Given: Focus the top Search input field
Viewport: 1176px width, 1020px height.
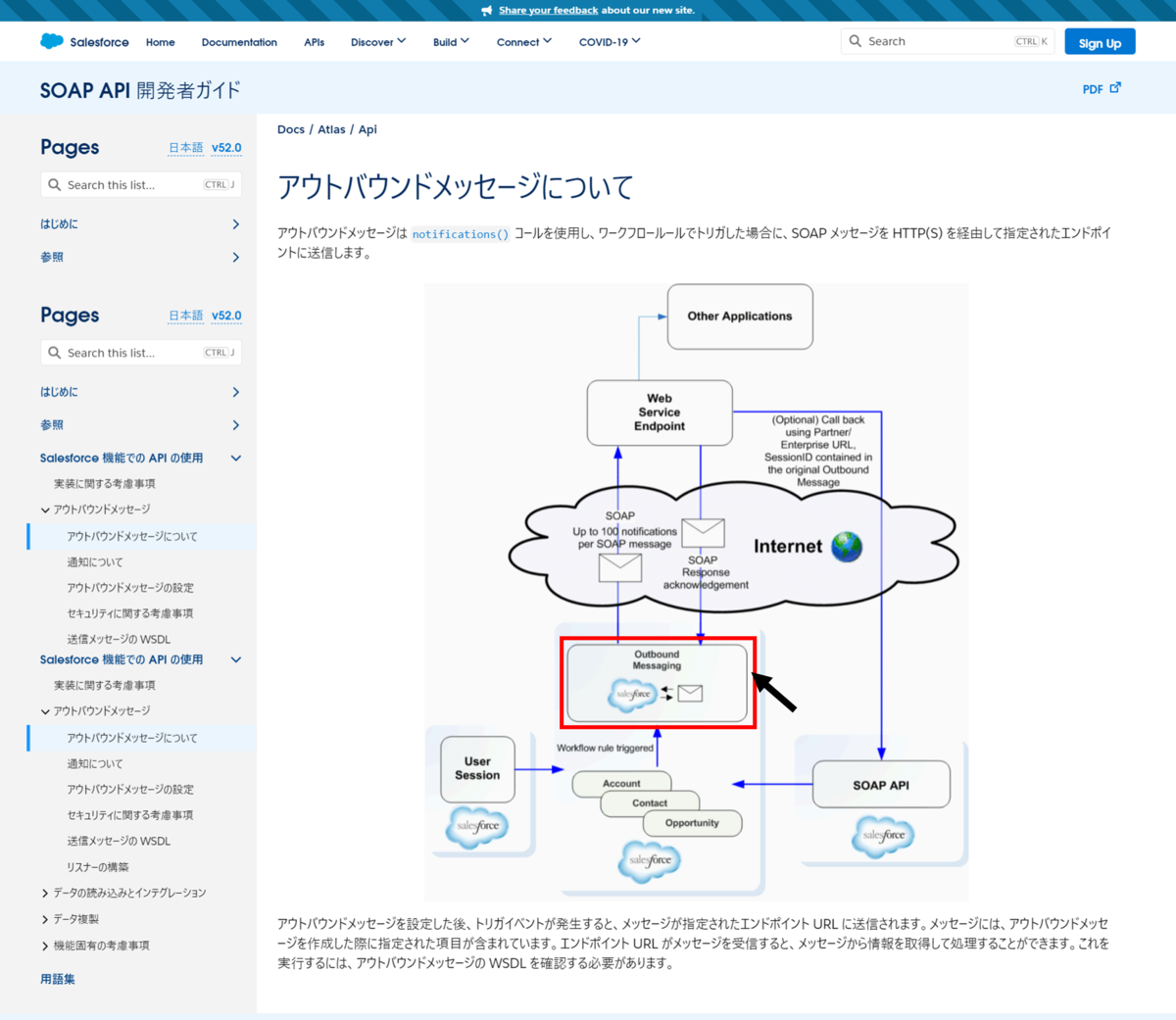Looking at the screenshot, I should point(947,41).
